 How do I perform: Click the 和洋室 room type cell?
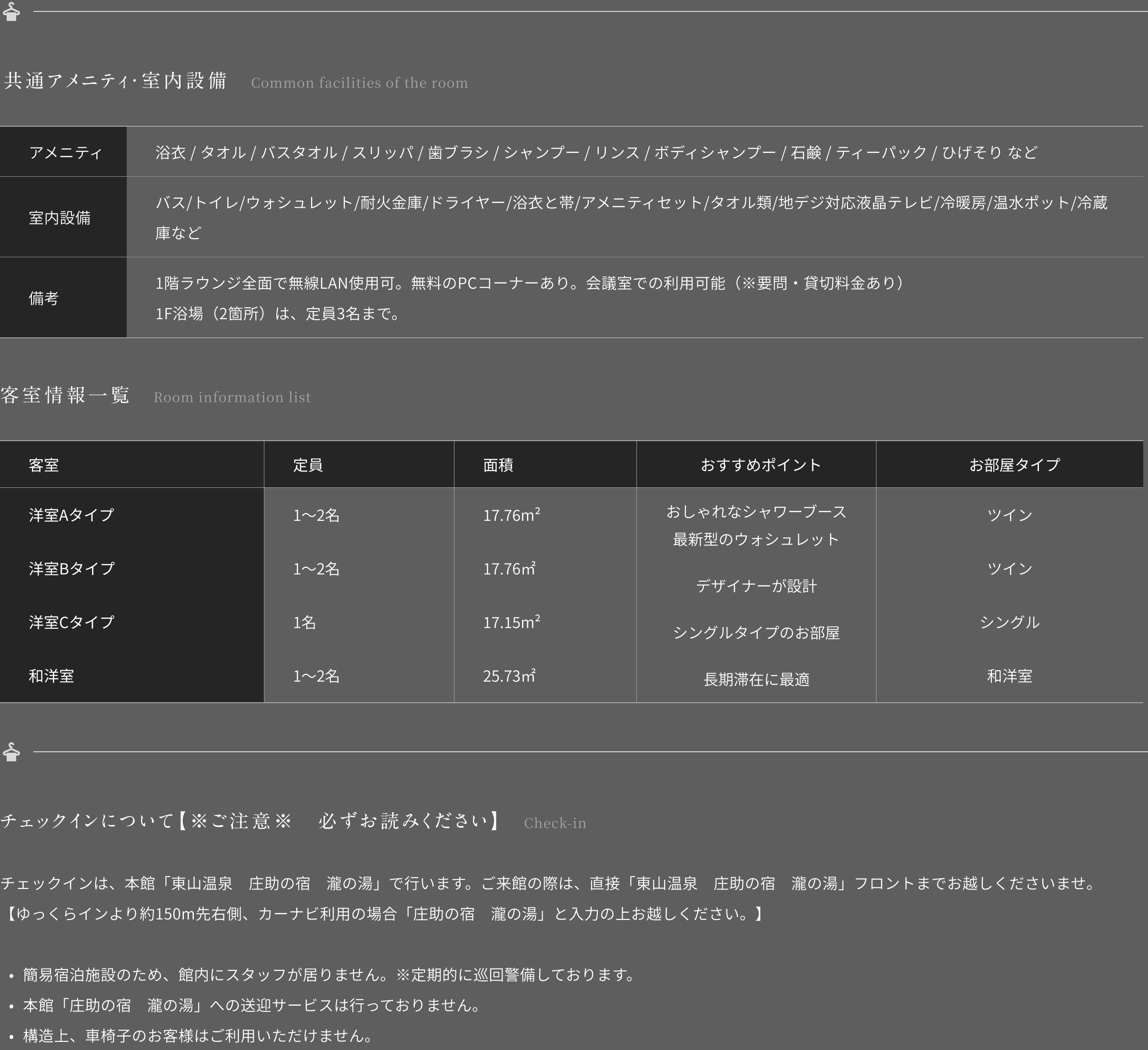coord(1010,676)
